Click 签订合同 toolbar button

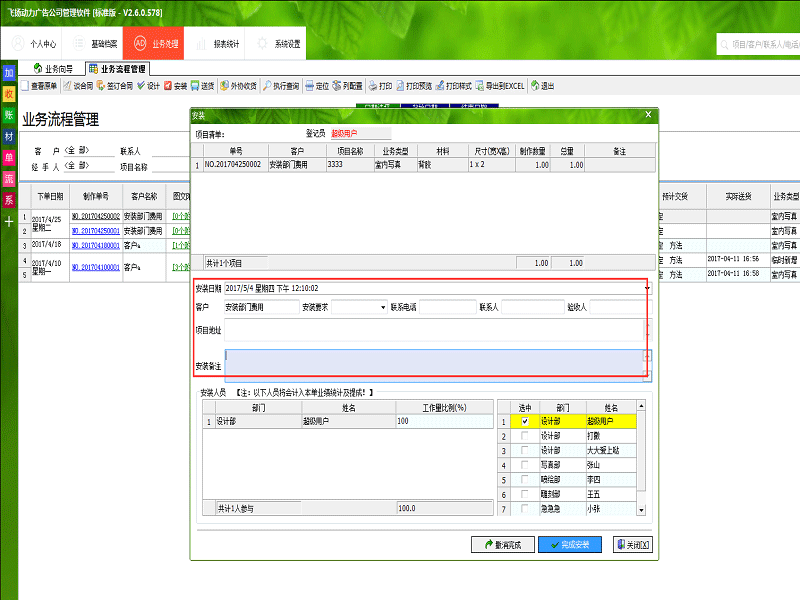pyautogui.click(x=115, y=86)
